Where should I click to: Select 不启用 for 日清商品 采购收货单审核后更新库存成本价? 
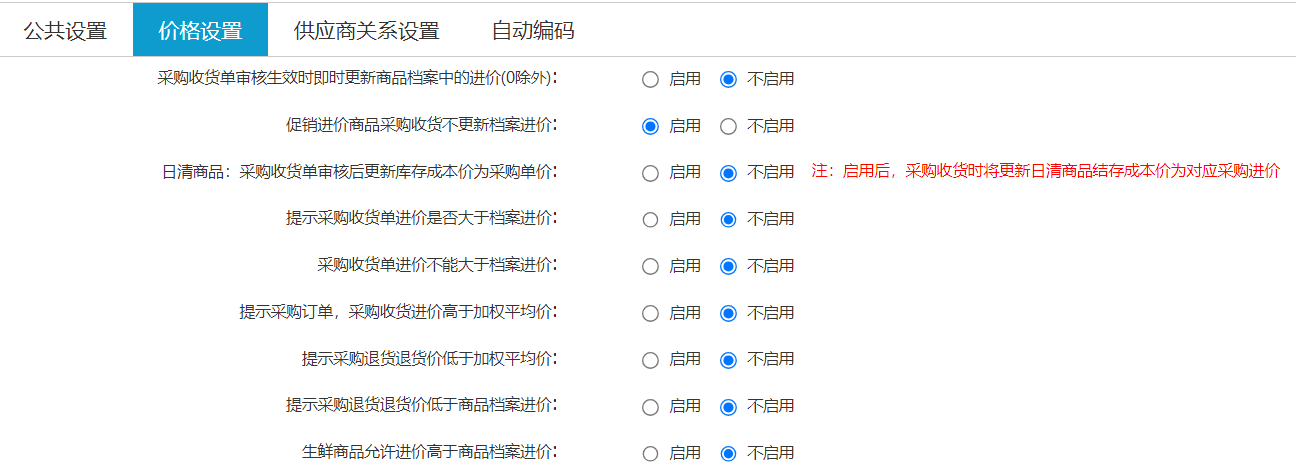[729, 173]
